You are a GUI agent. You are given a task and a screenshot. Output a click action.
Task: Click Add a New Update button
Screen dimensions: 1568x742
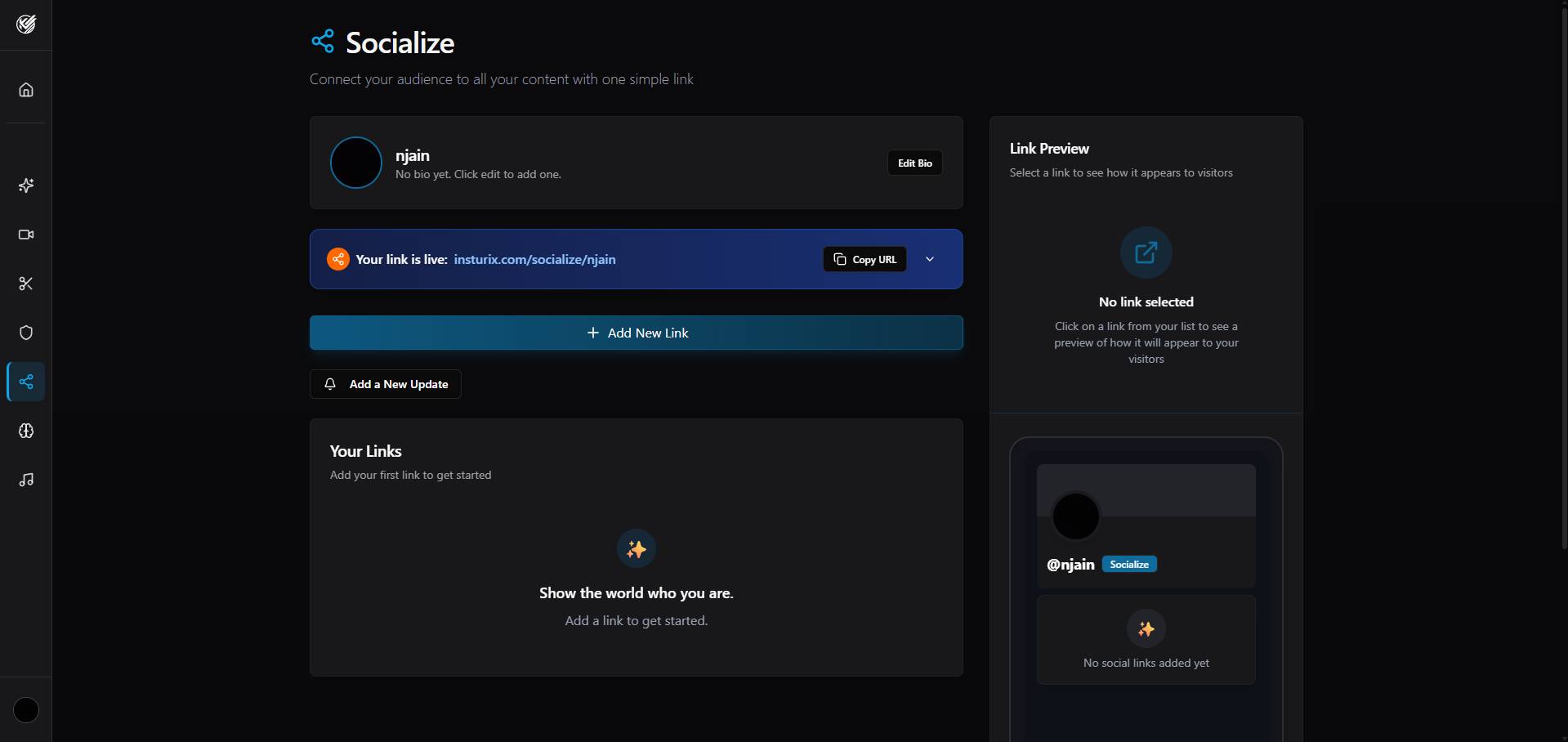[x=386, y=384]
